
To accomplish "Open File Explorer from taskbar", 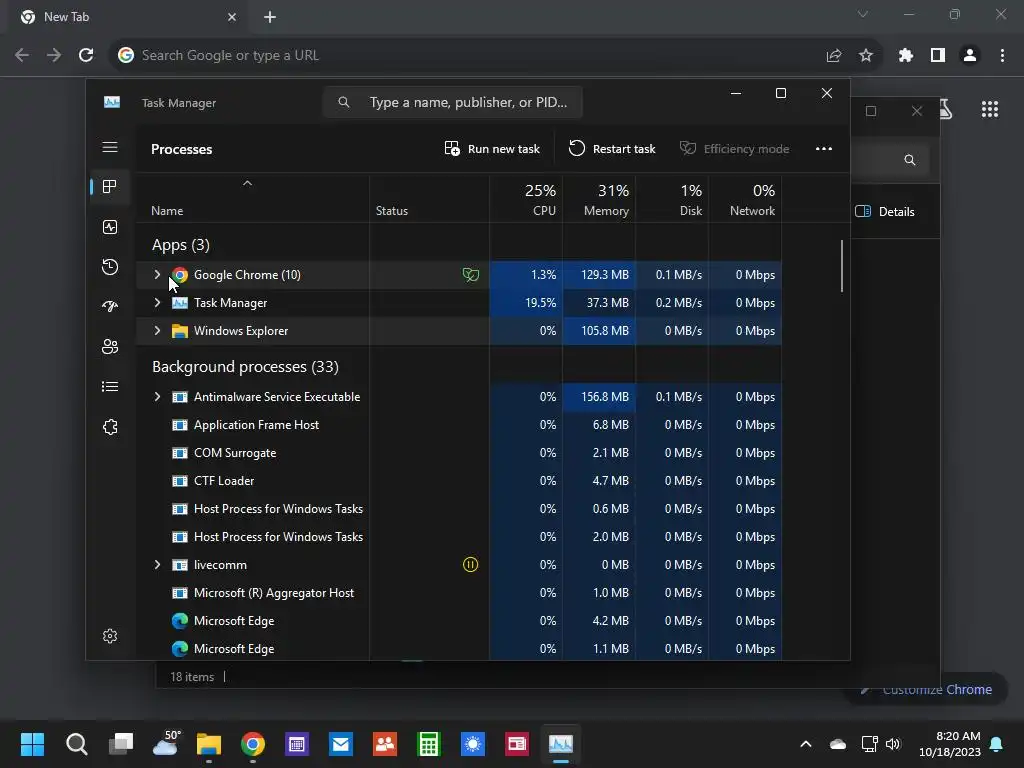I will 209,744.
